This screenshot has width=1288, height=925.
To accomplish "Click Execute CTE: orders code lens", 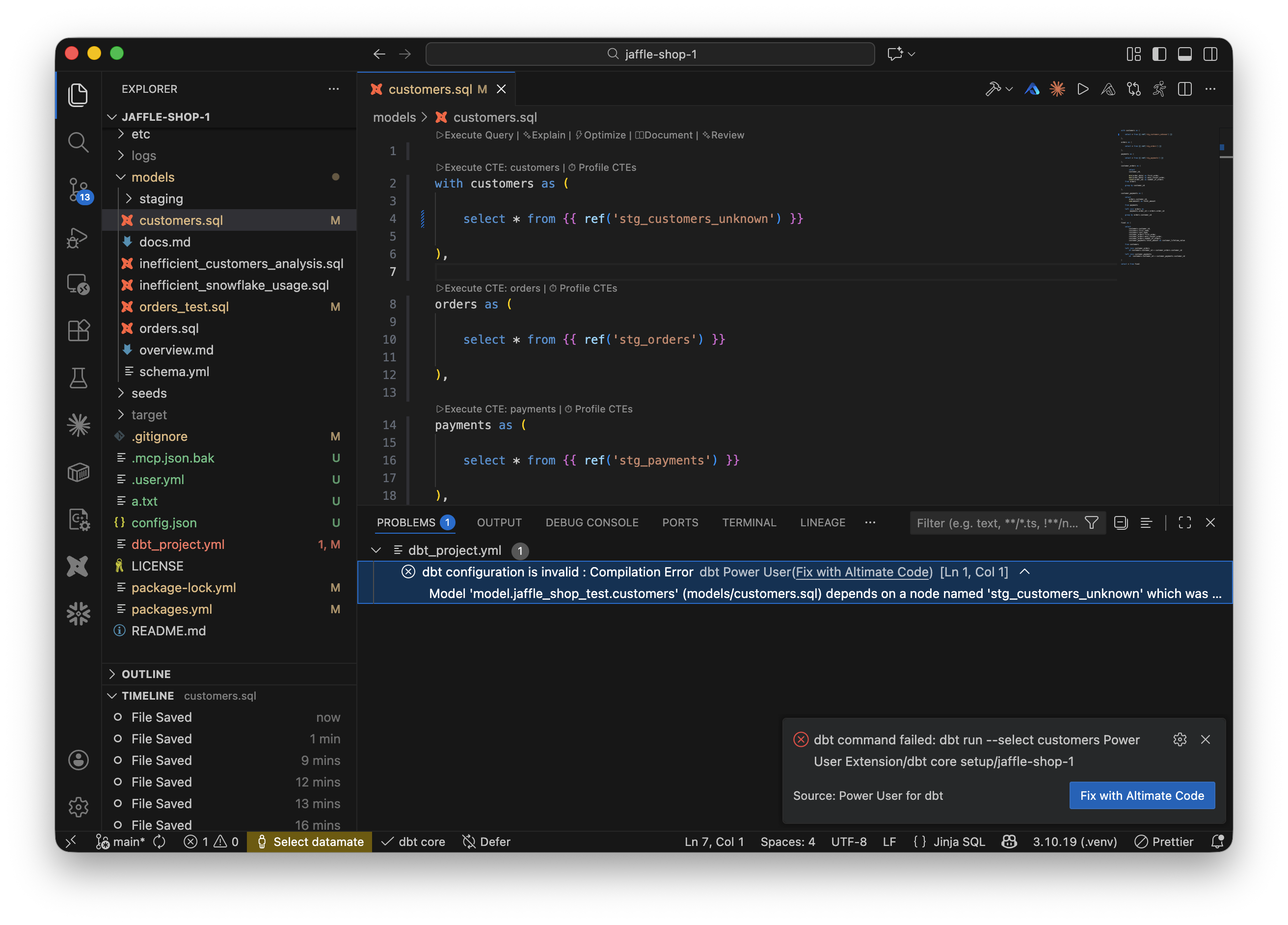I will (x=488, y=289).
